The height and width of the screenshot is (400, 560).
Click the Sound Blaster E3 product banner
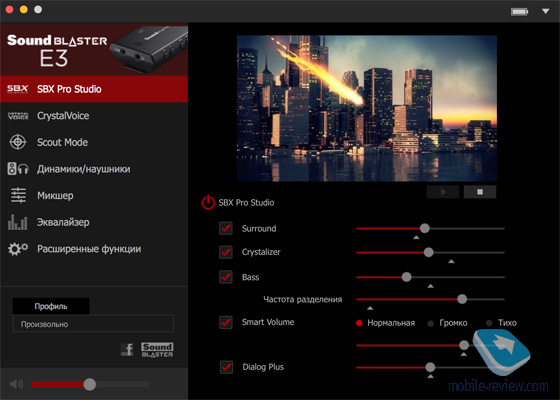pos(94,50)
